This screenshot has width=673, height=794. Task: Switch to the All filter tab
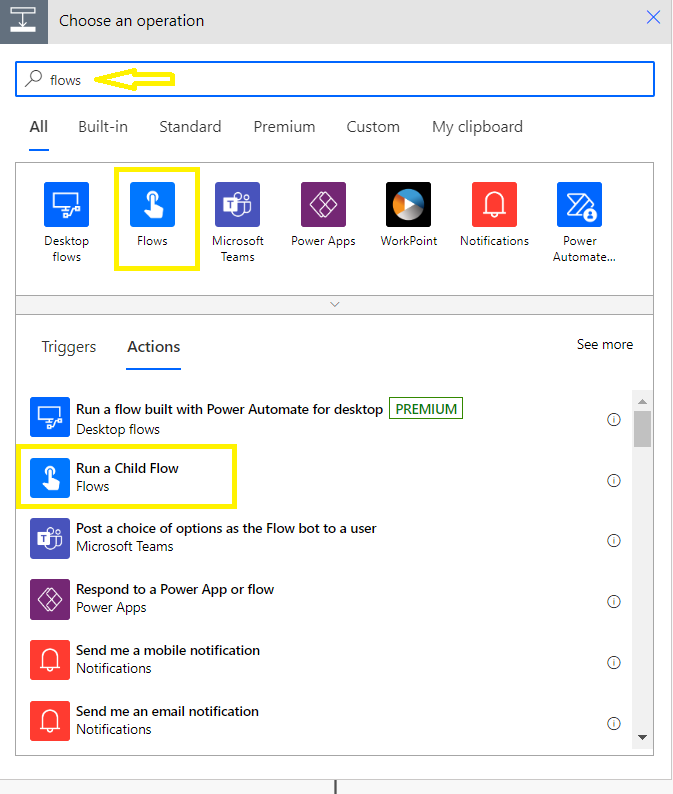[38, 127]
